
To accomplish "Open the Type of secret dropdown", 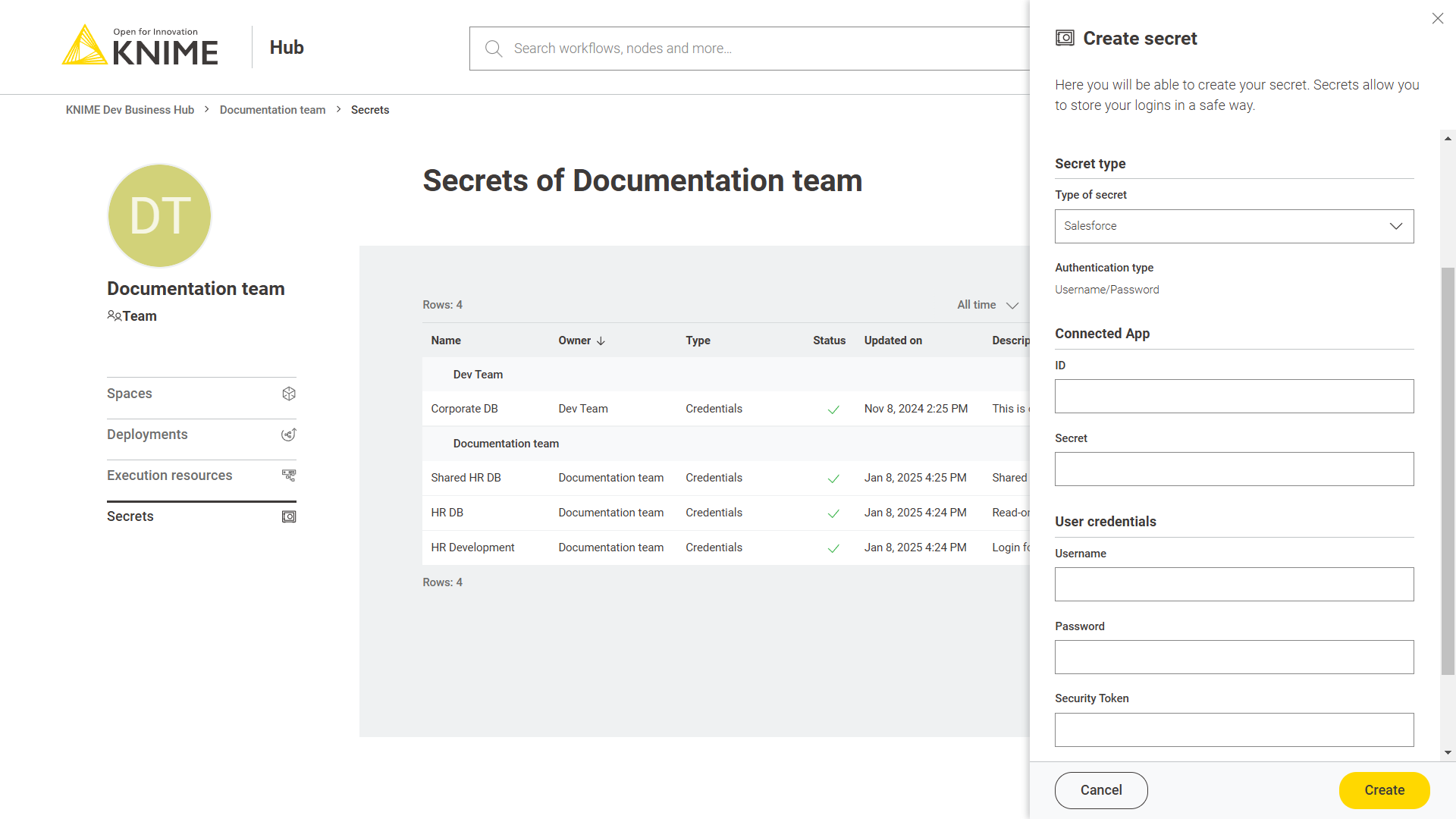I will [1234, 226].
